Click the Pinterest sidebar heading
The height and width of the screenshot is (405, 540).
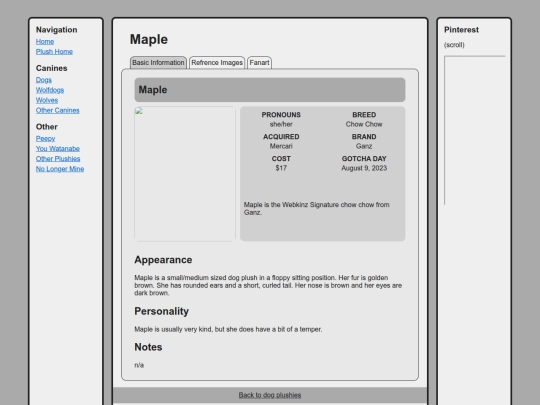coord(461,30)
